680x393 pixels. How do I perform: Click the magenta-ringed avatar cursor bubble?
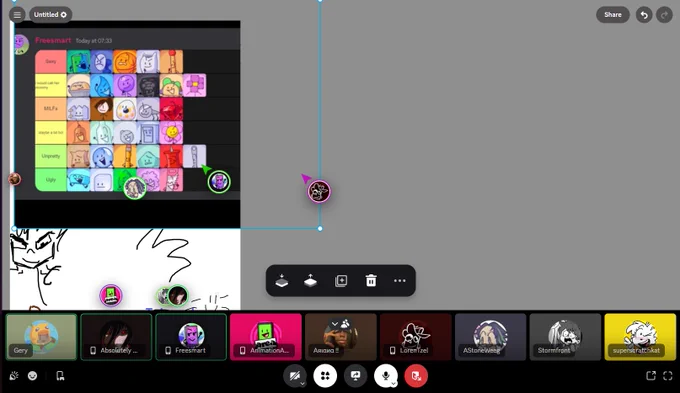[319, 191]
